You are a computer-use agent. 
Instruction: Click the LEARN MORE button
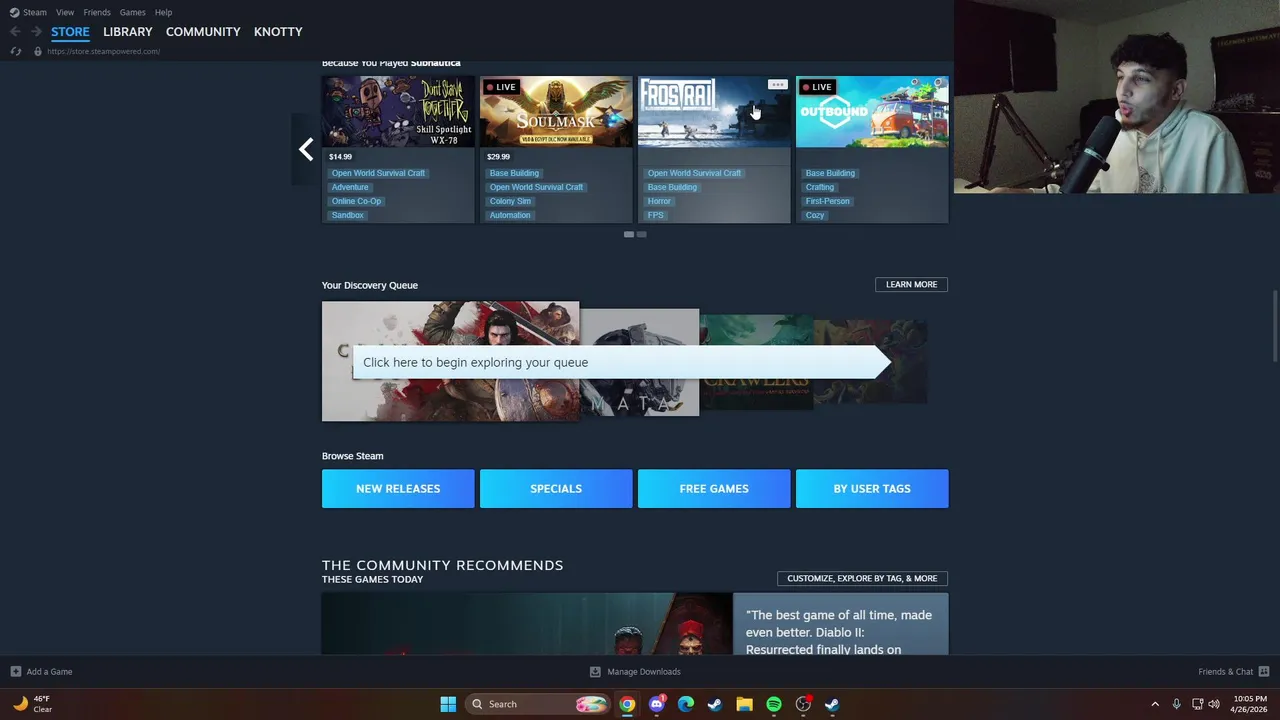911,285
